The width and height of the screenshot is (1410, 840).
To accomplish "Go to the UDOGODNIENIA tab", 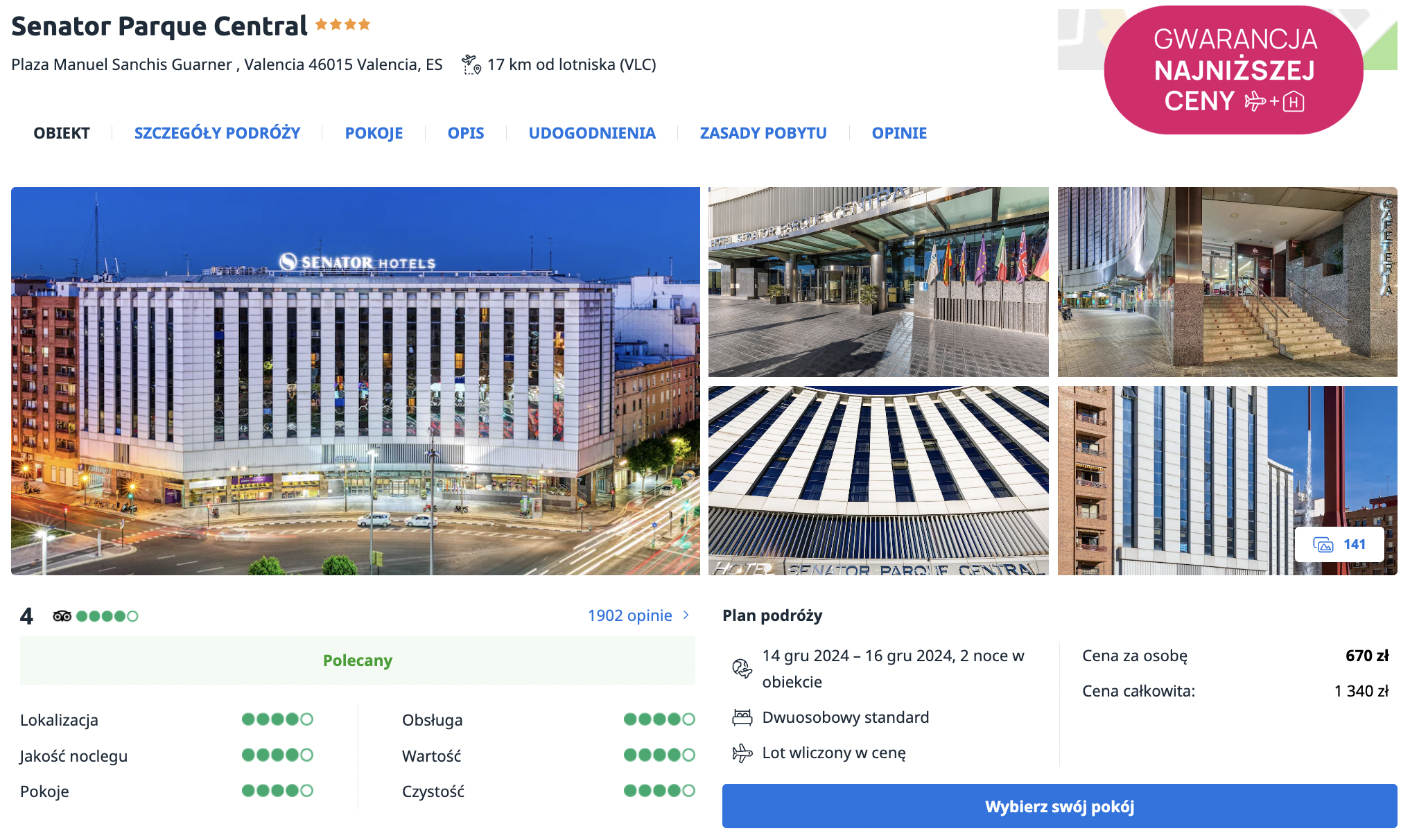I will point(592,133).
